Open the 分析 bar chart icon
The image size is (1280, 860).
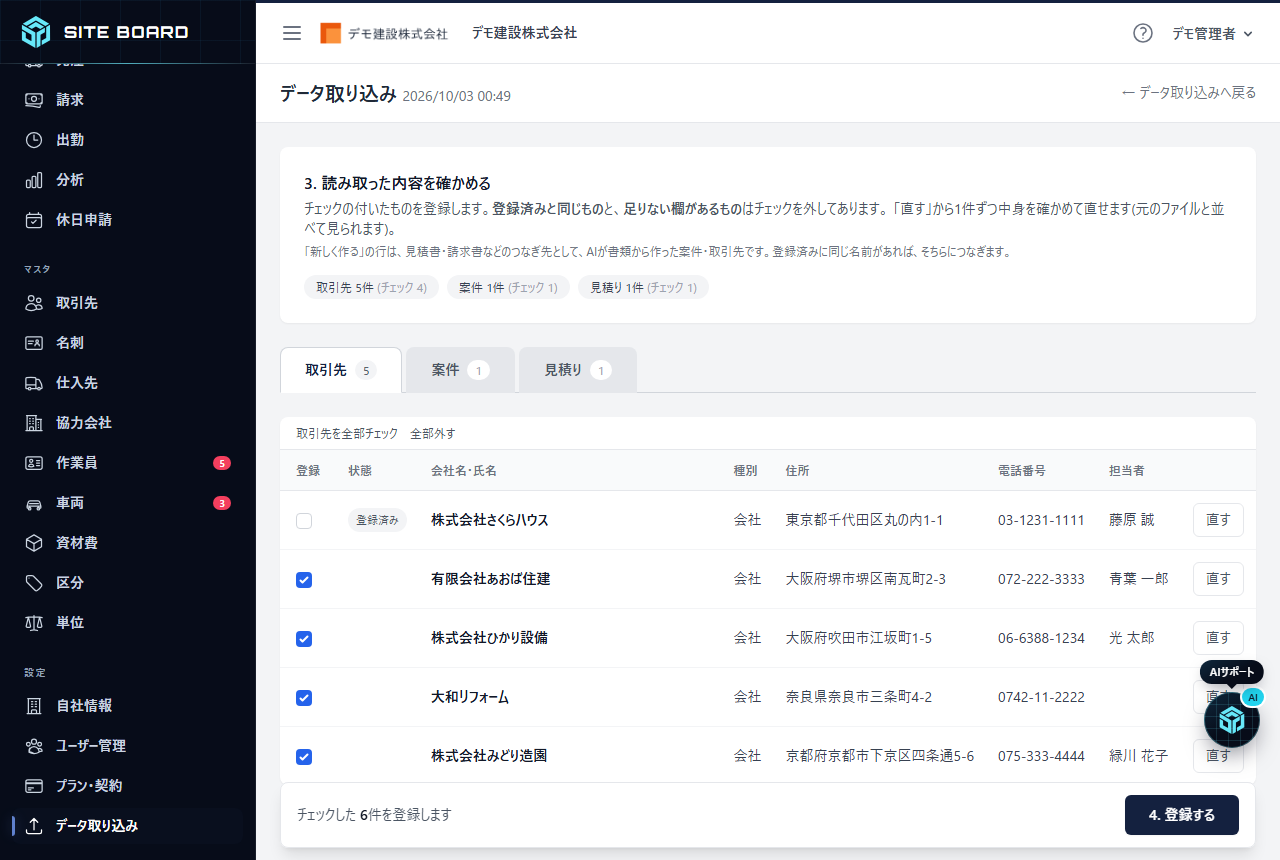(x=34, y=180)
